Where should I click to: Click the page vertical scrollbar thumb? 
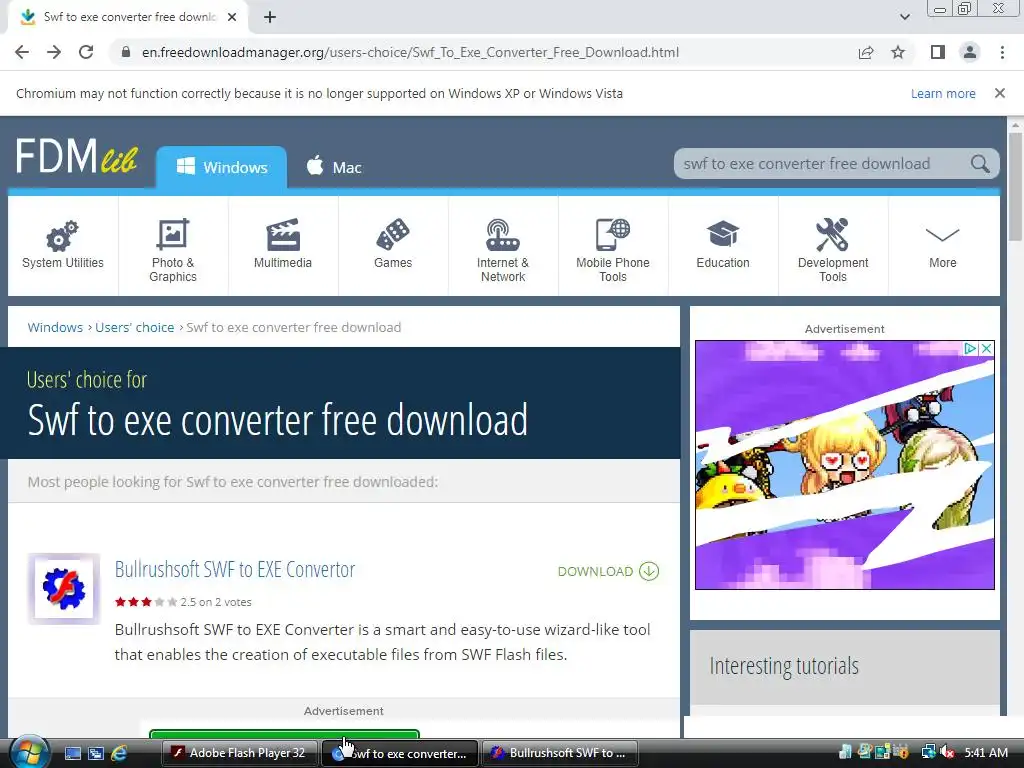[x=1015, y=186]
